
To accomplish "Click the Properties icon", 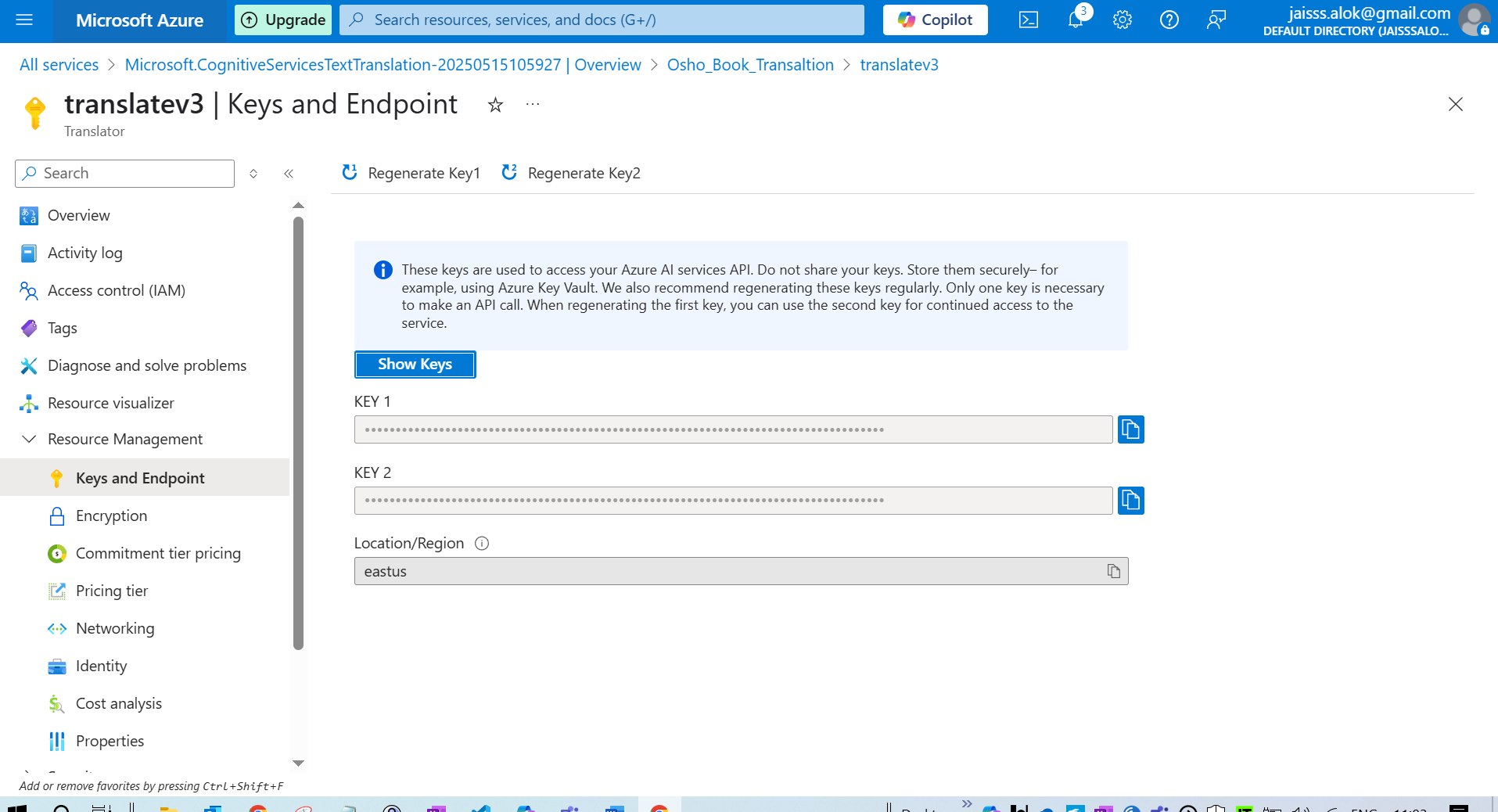I will pos(57,742).
